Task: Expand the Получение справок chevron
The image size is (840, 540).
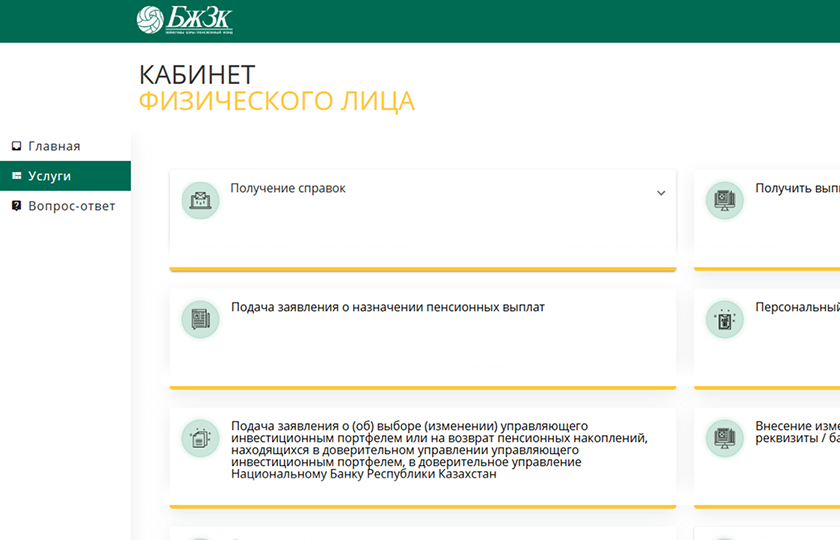Action: point(661,193)
